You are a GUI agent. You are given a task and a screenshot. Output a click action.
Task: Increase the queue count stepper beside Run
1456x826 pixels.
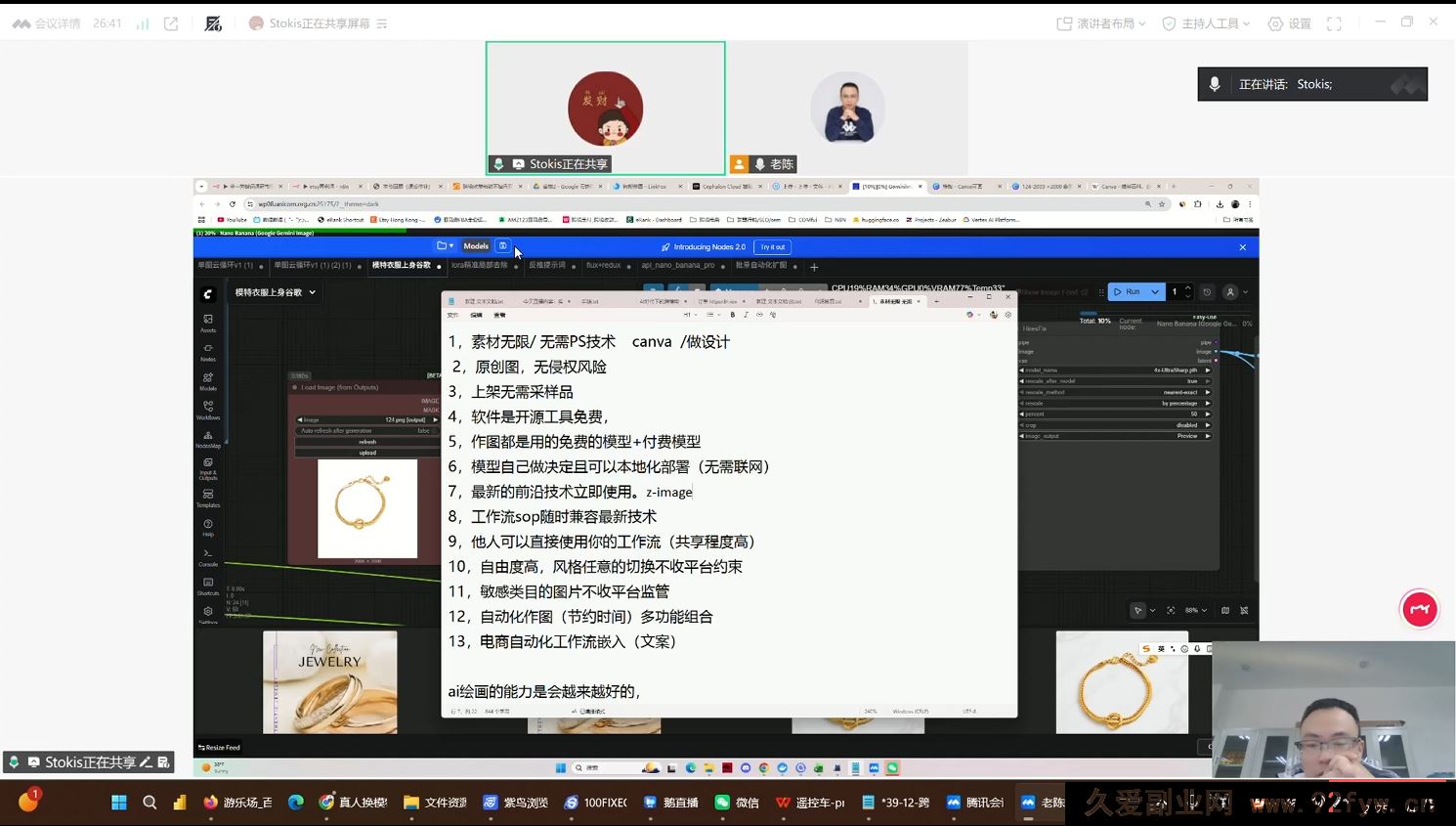click(x=1189, y=287)
